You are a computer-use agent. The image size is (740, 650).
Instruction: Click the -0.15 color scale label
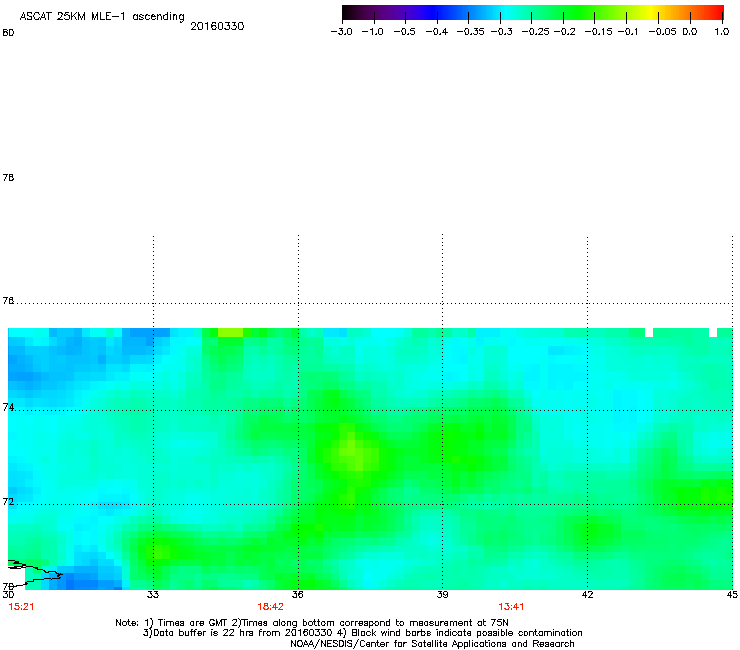(x=598, y=32)
